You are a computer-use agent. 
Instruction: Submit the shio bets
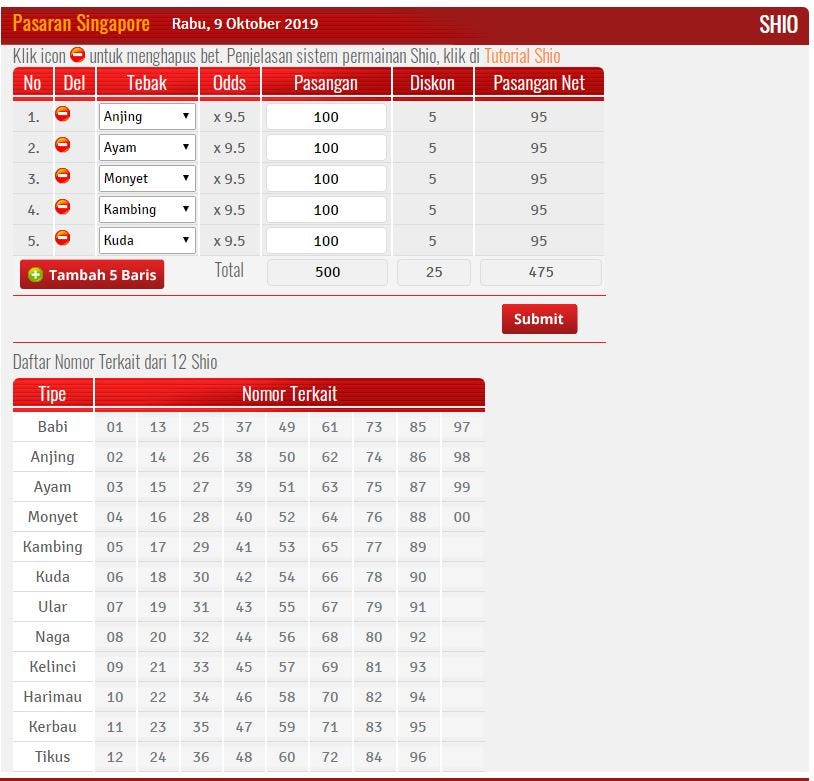[539, 319]
